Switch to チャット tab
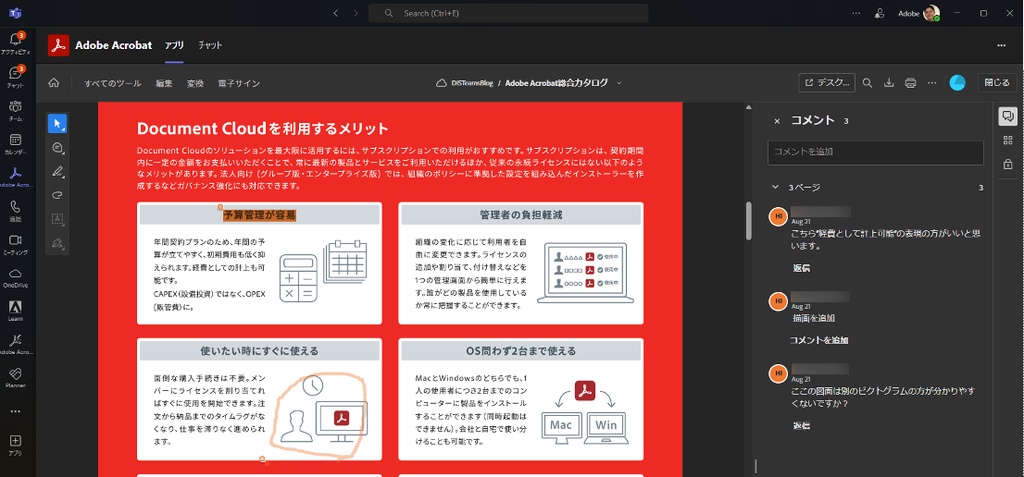1024x477 pixels. click(210, 46)
